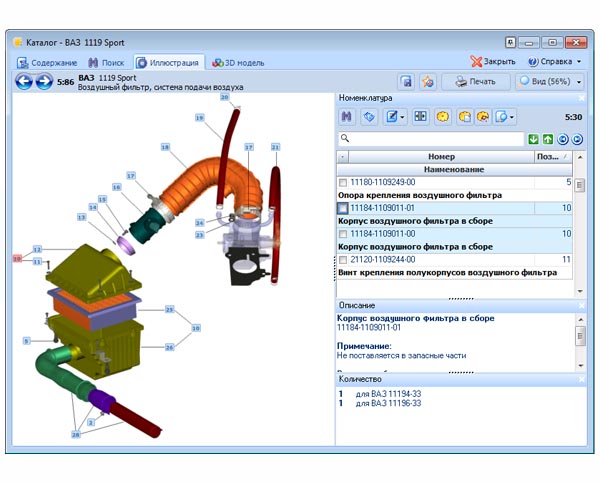Click callout label 21 on the illustration

(276, 147)
